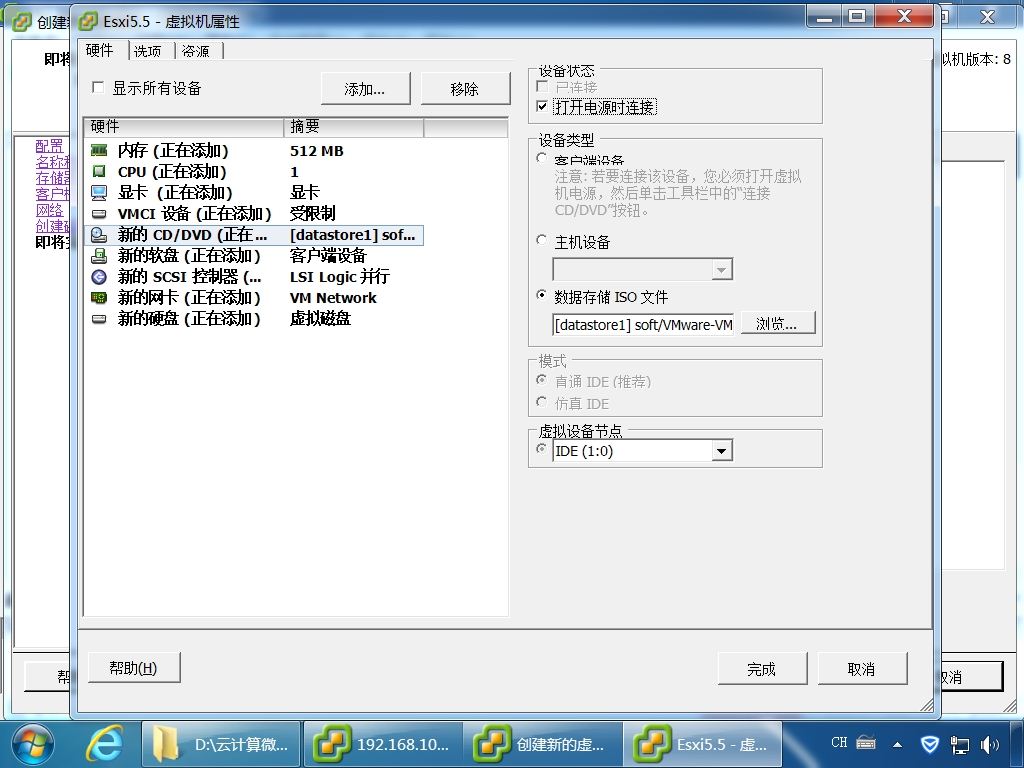Show hidden tray icons arrow
Image resolution: width=1024 pixels, height=768 pixels.
pyautogui.click(x=898, y=744)
